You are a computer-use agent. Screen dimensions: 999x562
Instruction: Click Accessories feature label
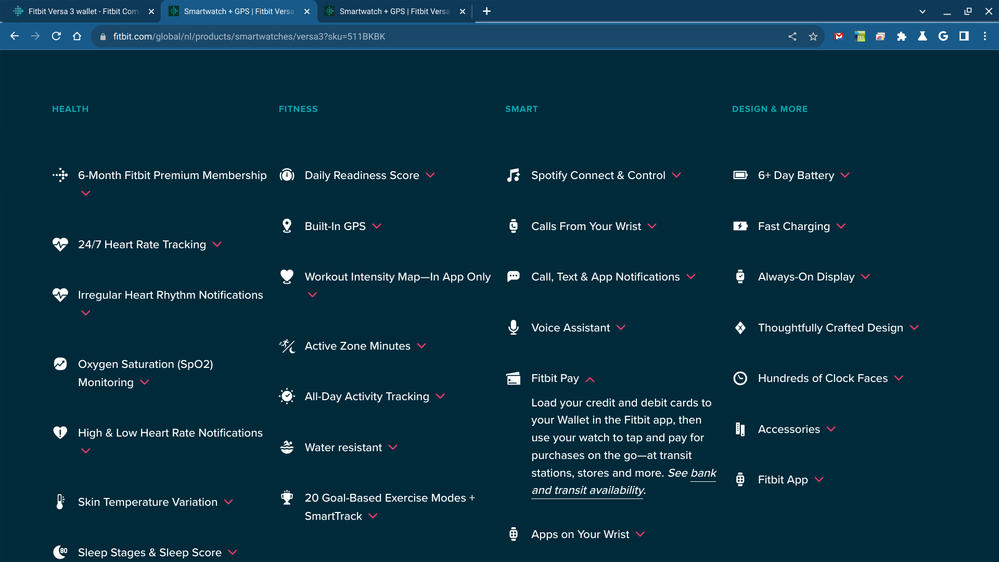click(x=789, y=429)
